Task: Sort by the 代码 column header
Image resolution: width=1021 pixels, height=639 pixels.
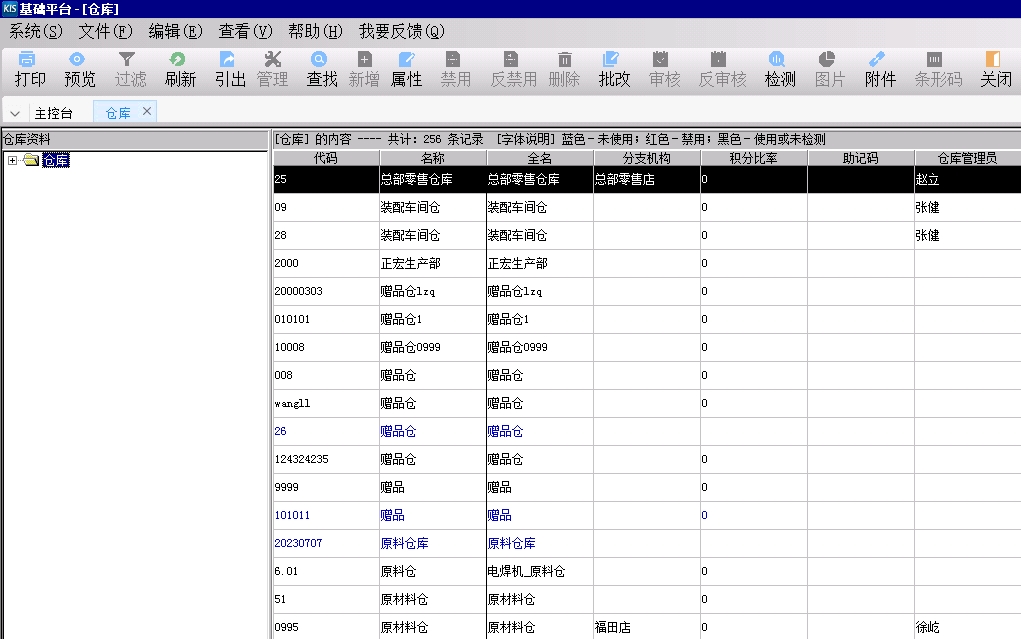Action: (326, 158)
